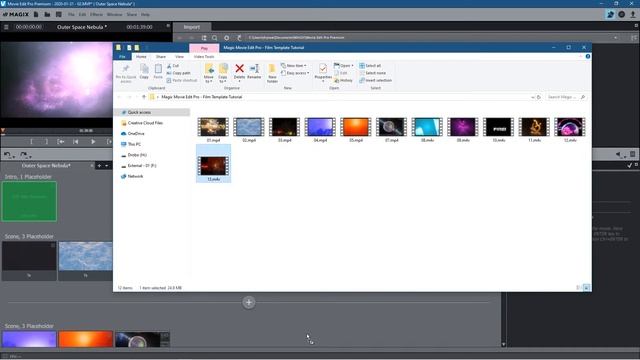
Task: Select the 01.mp4 video thumbnail
Action: (213, 127)
